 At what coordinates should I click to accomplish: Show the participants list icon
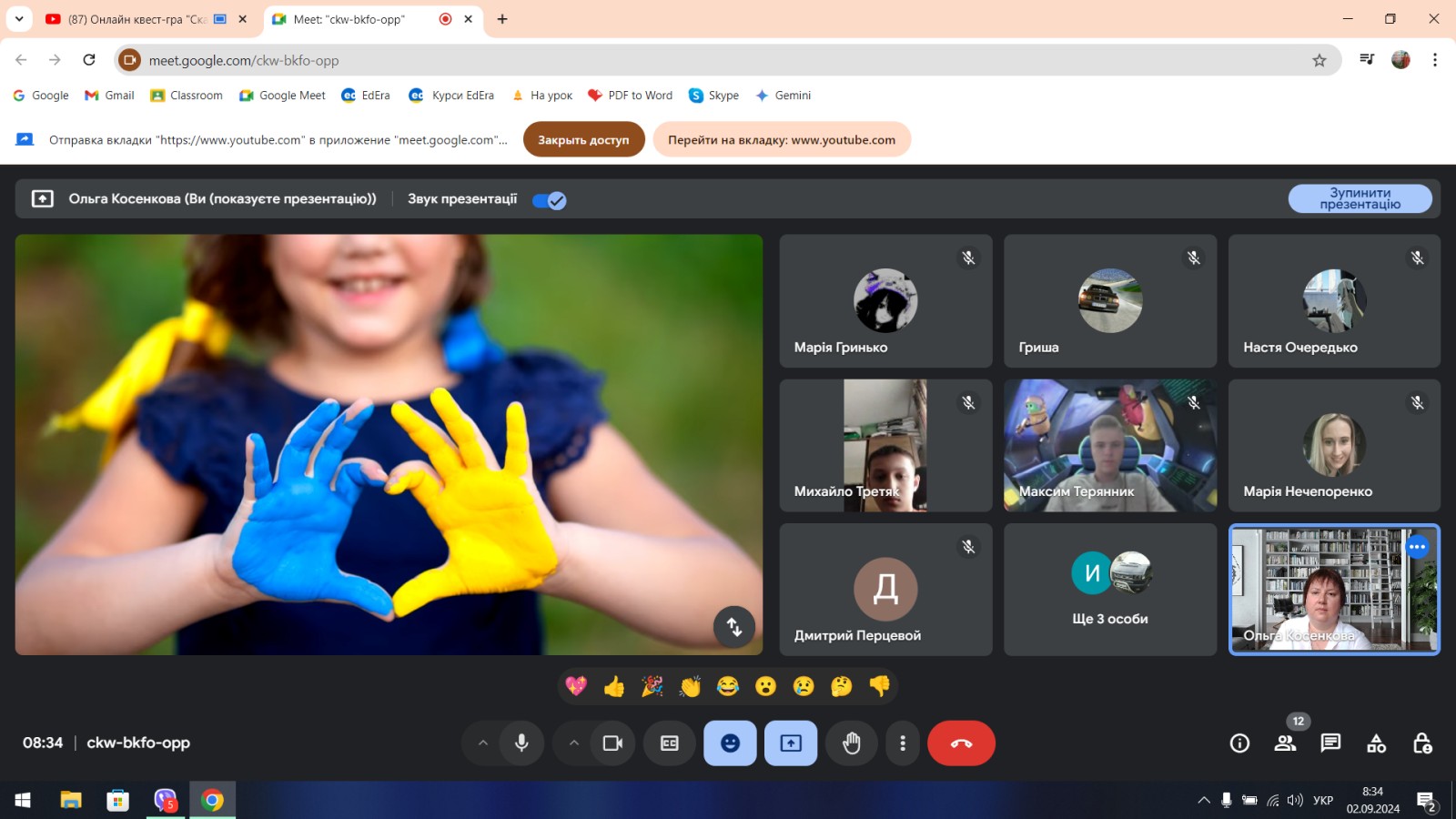click(x=1285, y=743)
